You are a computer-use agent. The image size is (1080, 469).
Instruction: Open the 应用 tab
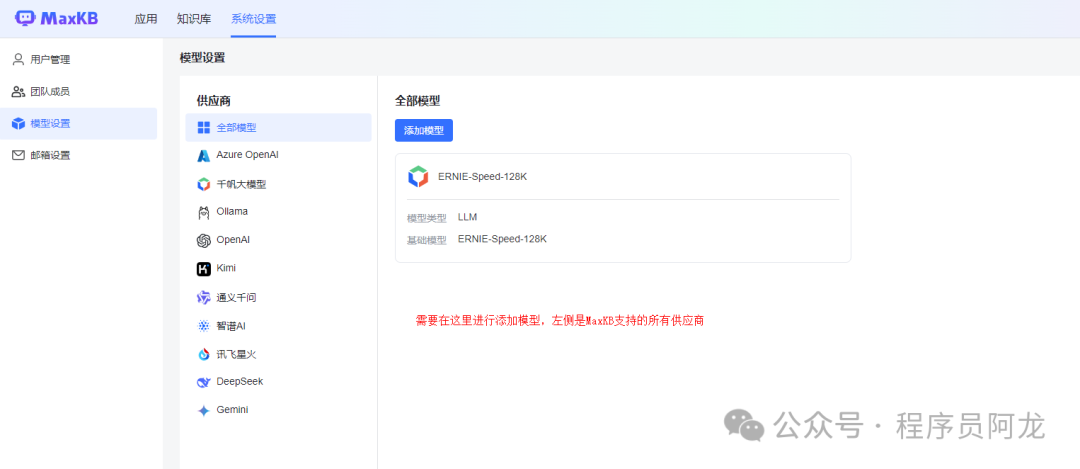[x=145, y=19]
